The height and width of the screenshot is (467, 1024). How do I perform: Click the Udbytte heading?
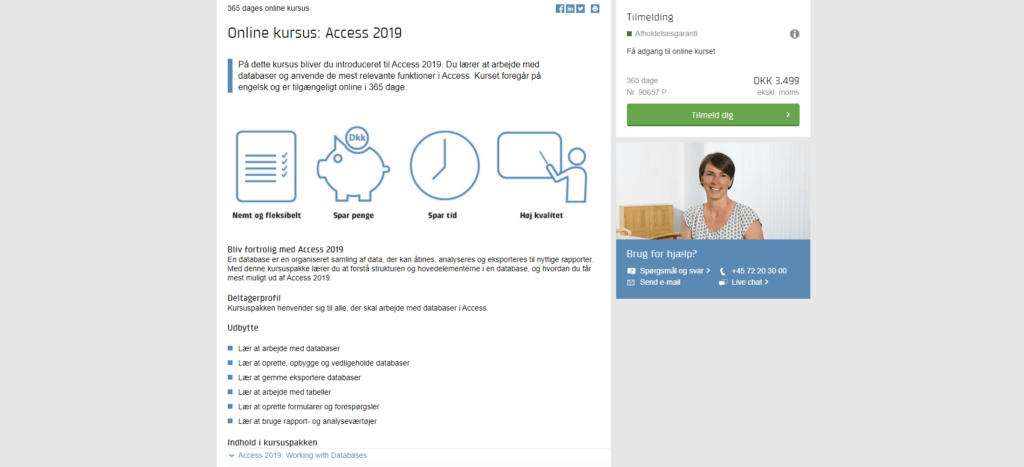(242, 328)
